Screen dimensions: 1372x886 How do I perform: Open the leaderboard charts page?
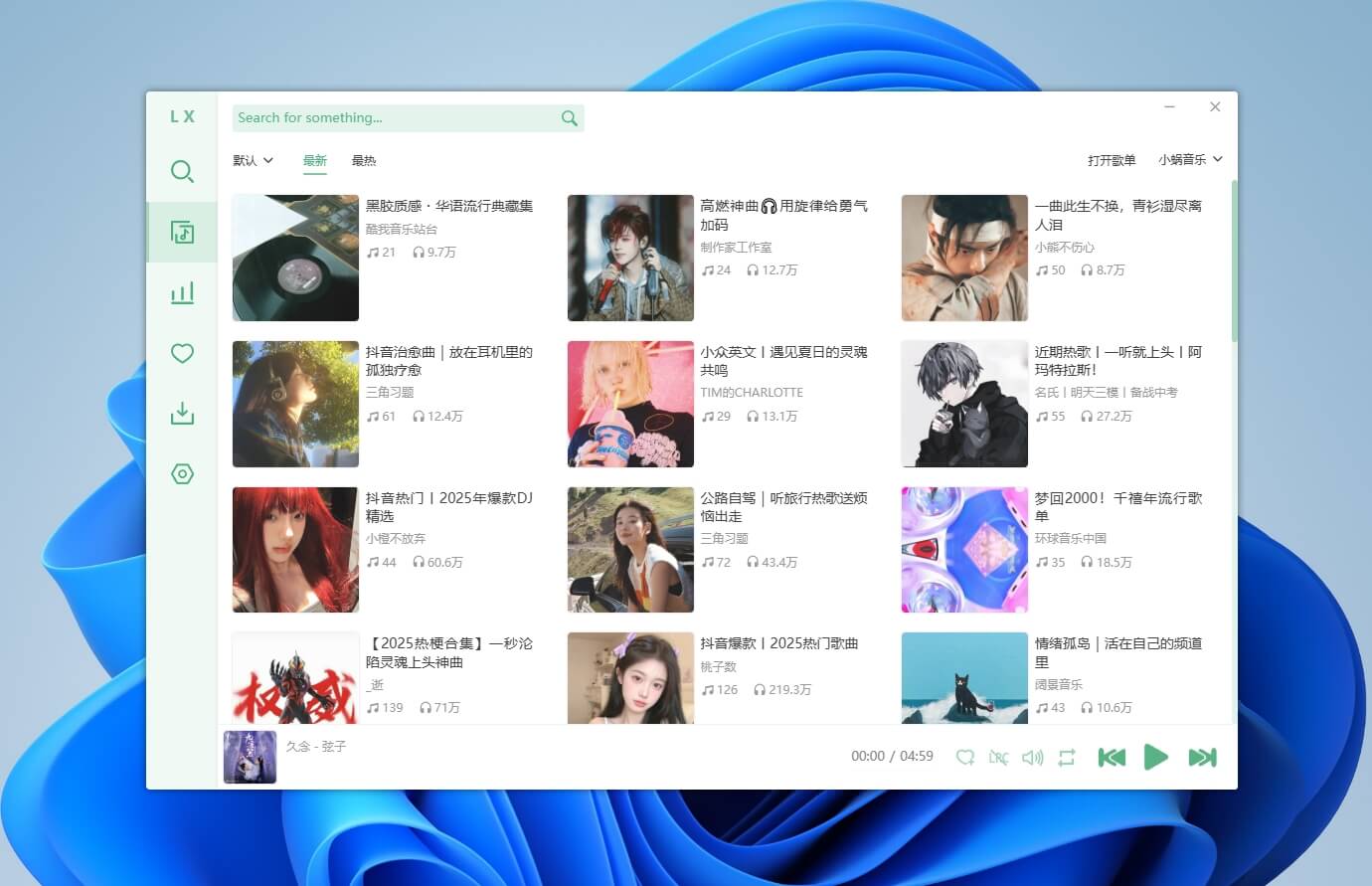click(x=182, y=292)
